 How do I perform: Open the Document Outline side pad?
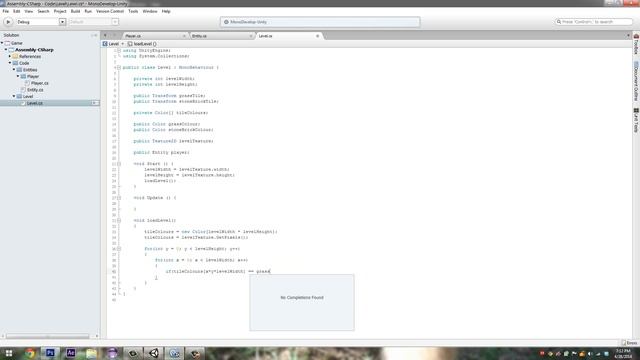tap(636, 82)
